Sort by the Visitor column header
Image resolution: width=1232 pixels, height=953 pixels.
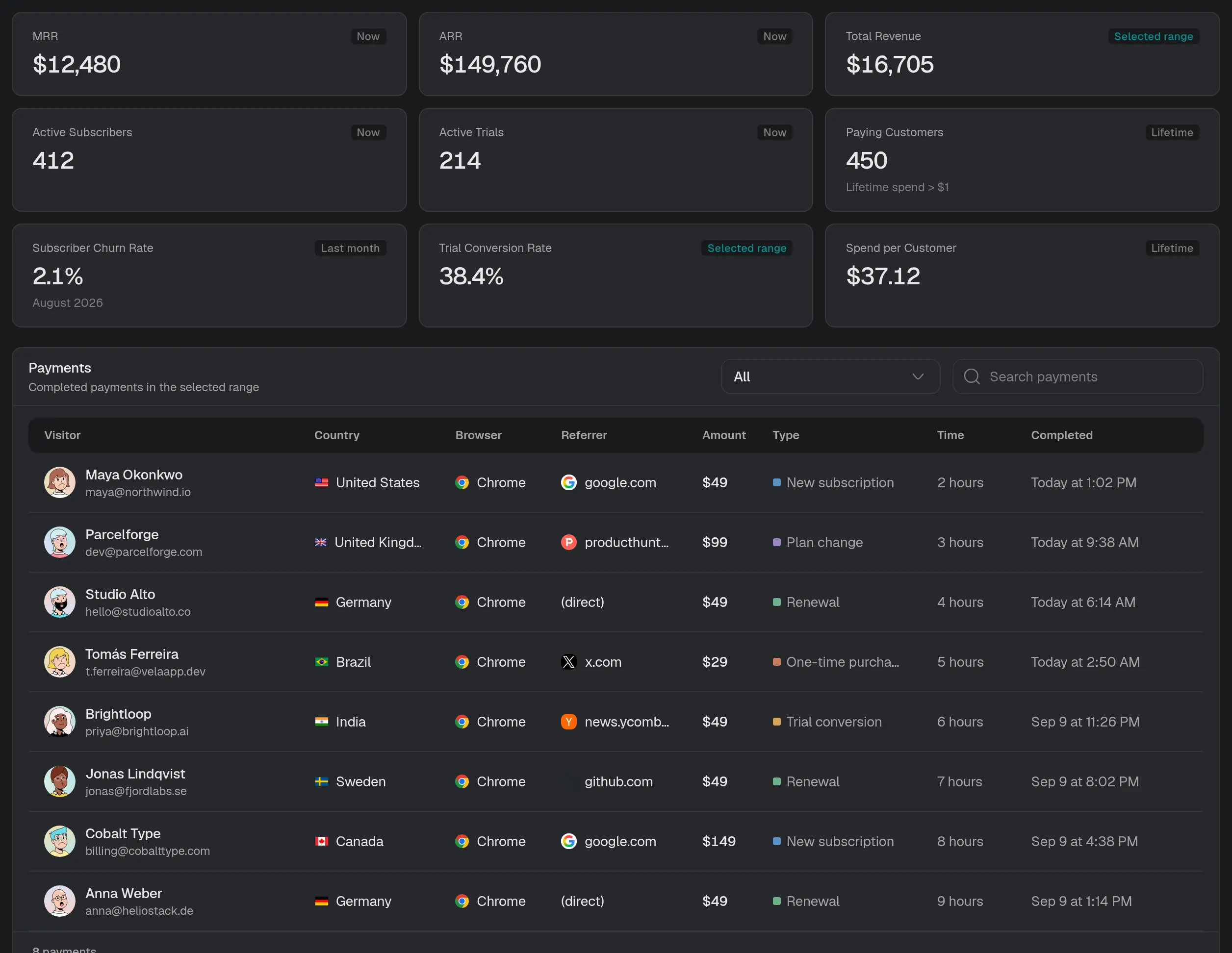pos(63,435)
